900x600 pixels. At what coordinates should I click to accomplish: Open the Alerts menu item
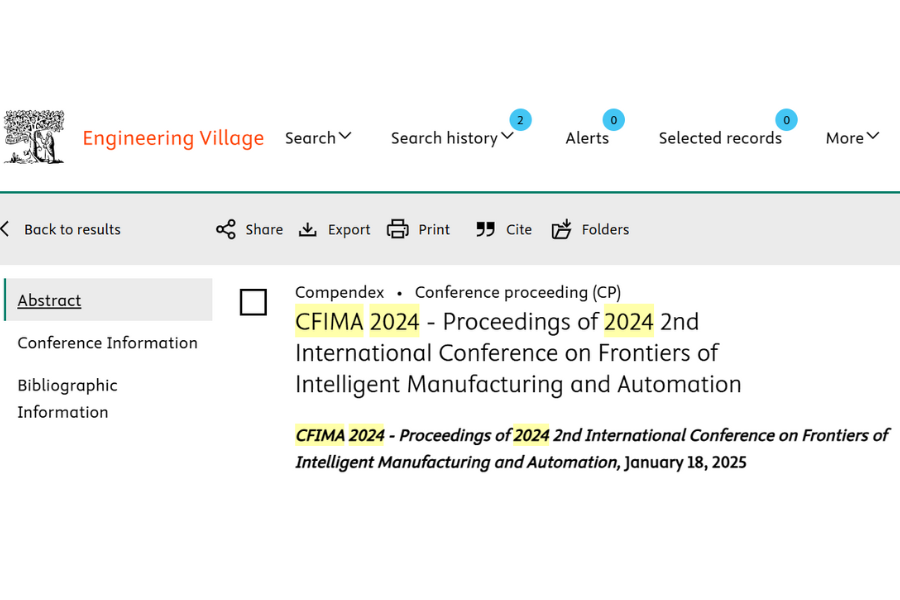pyautogui.click(x=587, y=138)
